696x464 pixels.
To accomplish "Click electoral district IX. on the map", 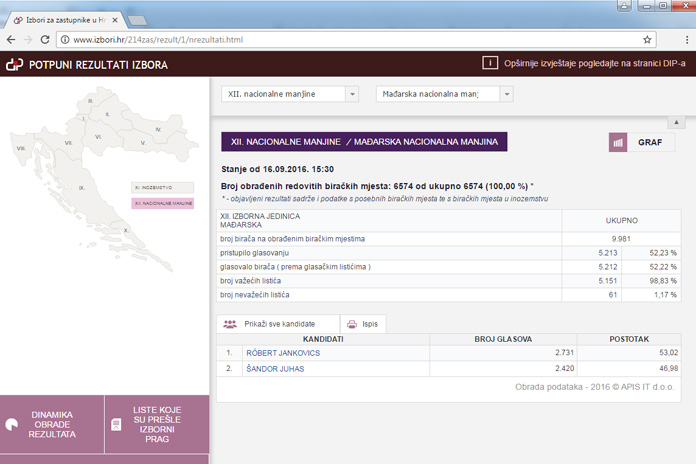I will (x=82, y=187).
